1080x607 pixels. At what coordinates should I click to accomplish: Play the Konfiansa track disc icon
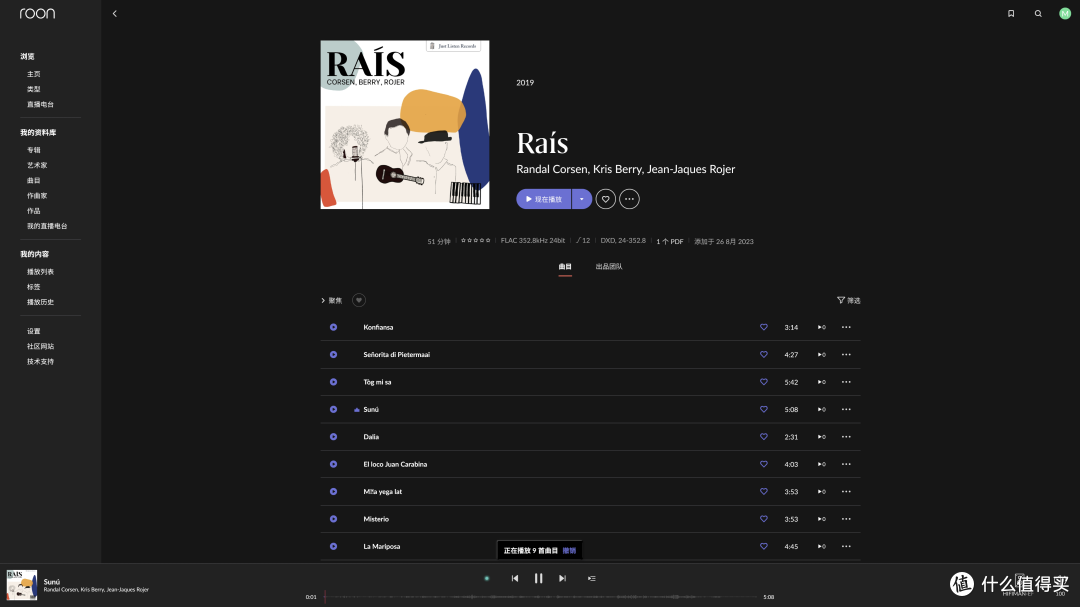(333, 327)
